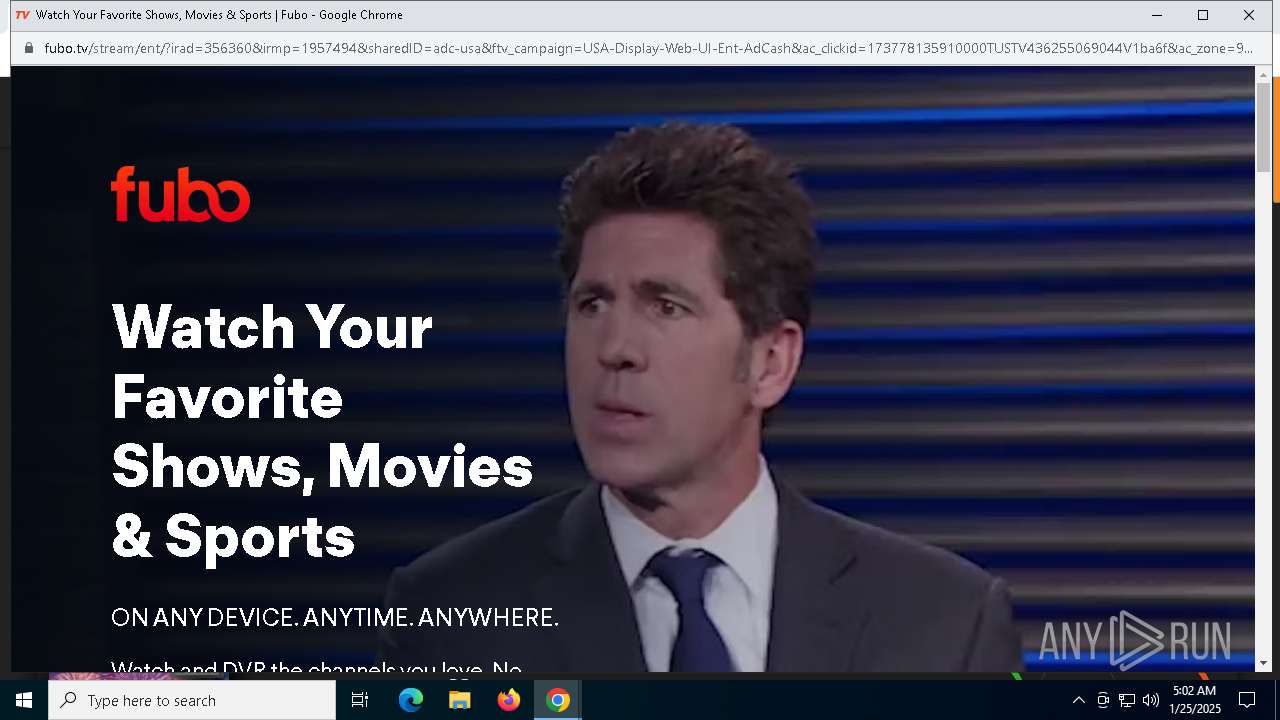Click the fubo.tv URL address bar
Viewport: 1280px width, 720px height.
pos(648,48)
